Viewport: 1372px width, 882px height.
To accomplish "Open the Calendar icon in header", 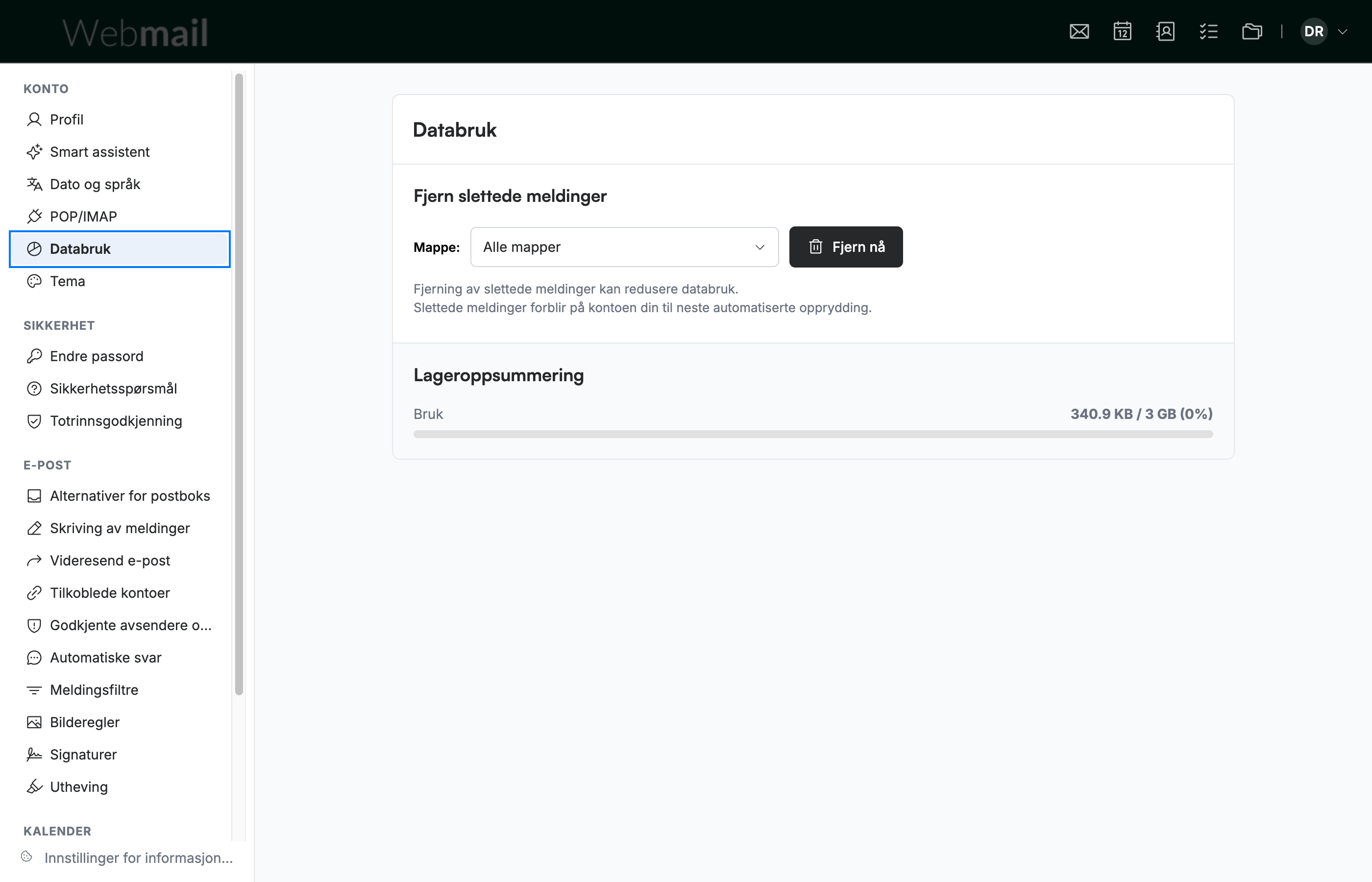I will [x=1122, y=31].
